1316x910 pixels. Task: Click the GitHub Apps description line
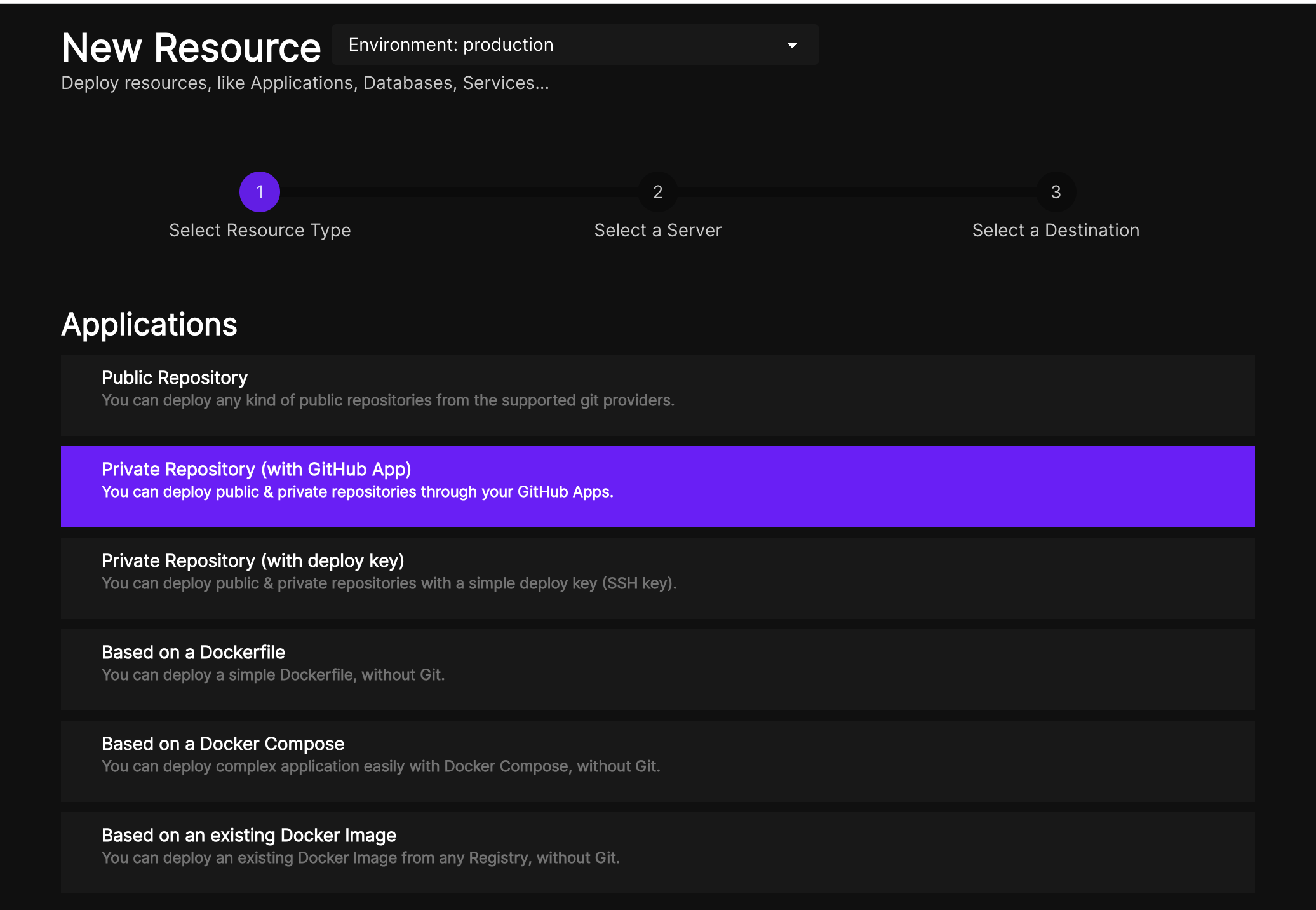[357, 492]
